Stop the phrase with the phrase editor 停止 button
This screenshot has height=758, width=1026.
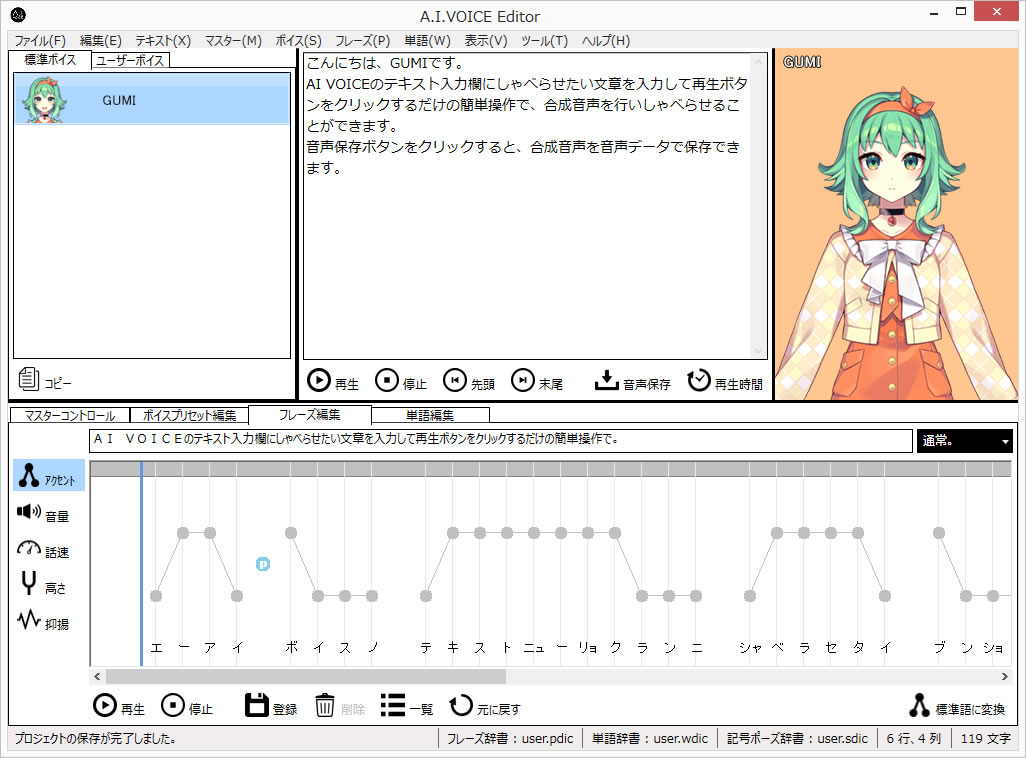[x=187, y=706]
